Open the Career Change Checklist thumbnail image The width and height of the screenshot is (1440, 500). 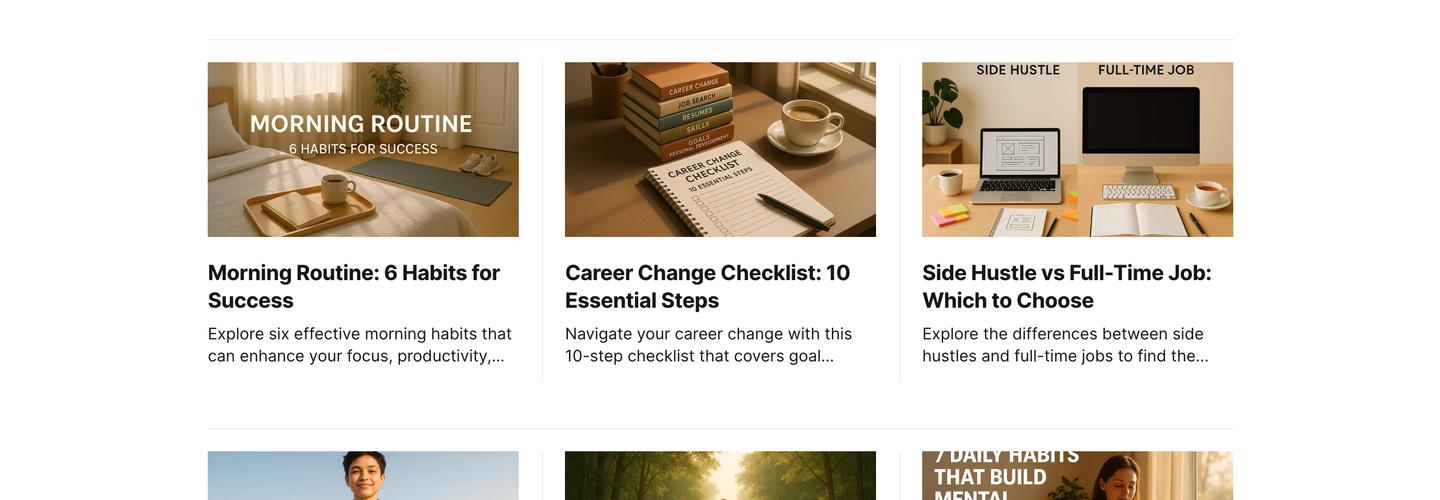(720, 150)
